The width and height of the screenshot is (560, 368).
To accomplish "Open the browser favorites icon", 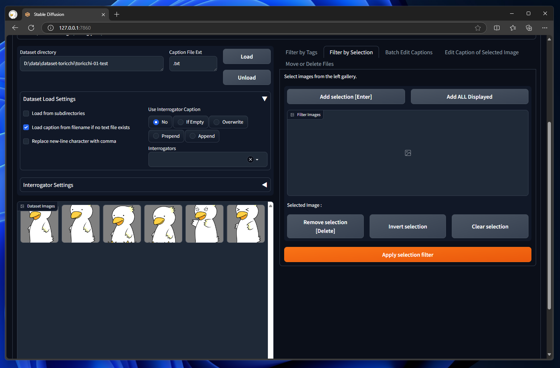I will (x=513, y=28).
